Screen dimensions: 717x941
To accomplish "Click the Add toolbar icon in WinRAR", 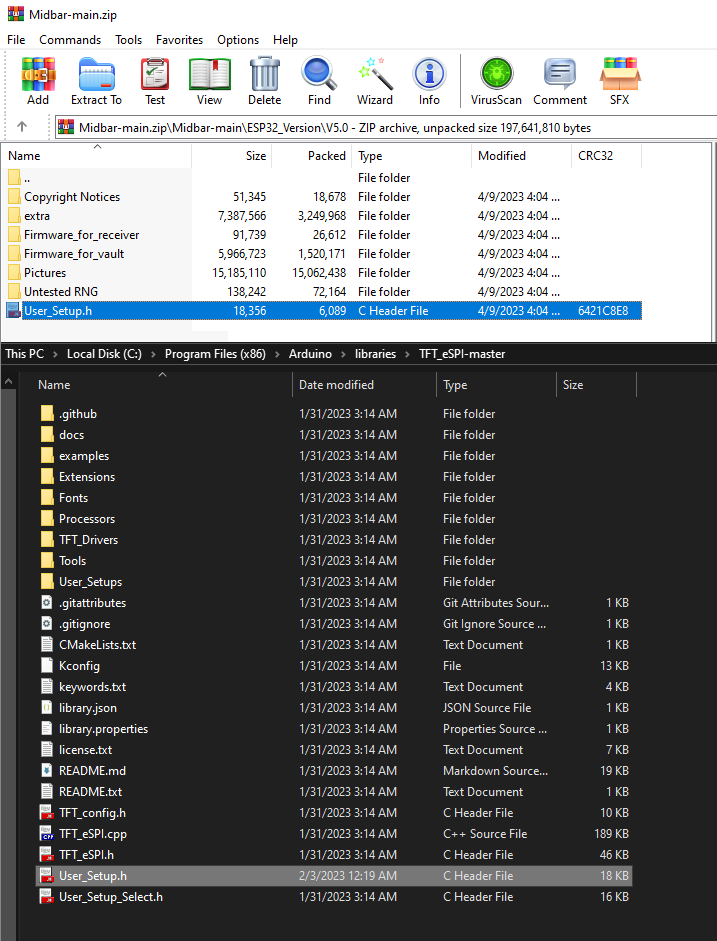I will tap(38, 74).
